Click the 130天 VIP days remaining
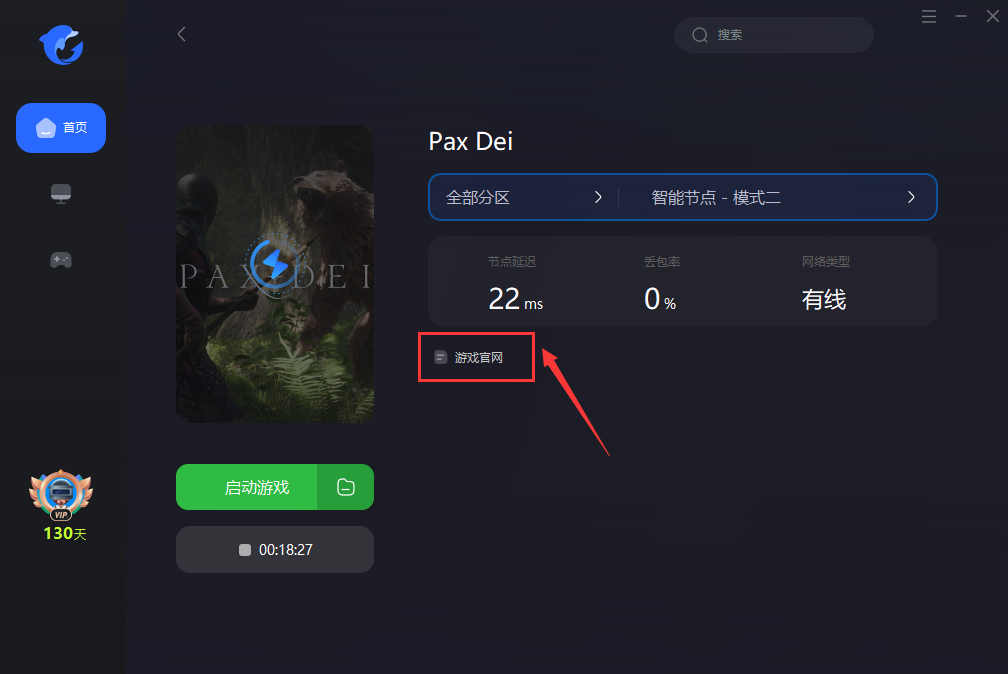This screenshot has height=674, width=1008. point(64,534)
